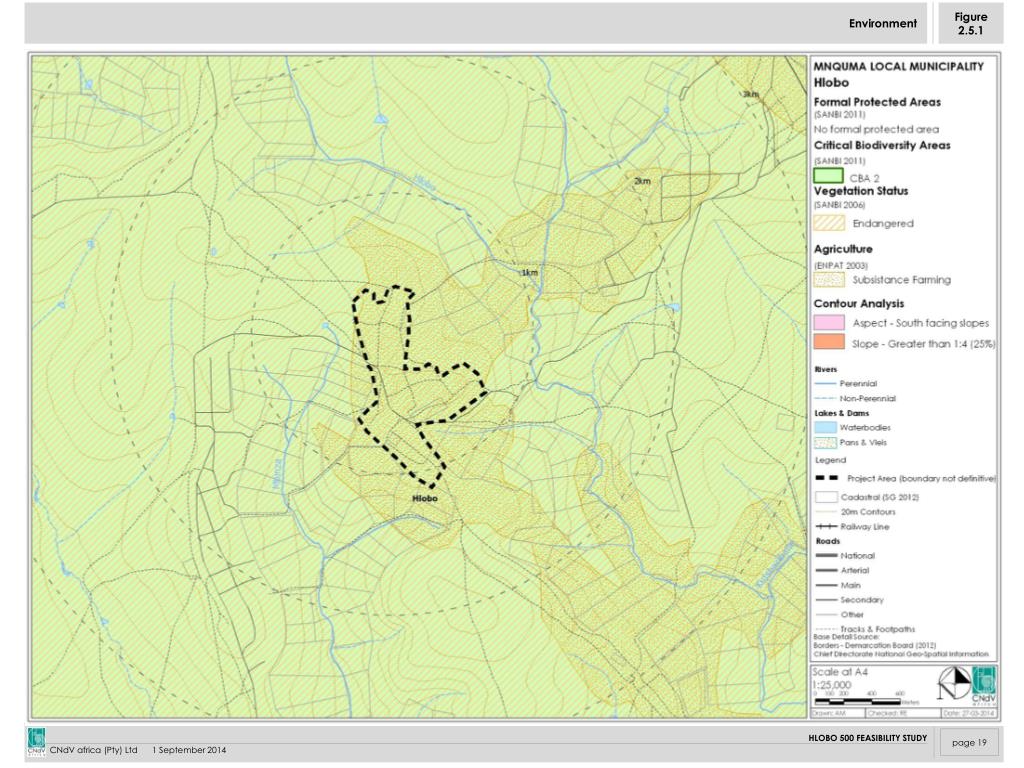1024x768 pixels.
Task: Click the pink South facing slopes swatch
Action: 829,323
